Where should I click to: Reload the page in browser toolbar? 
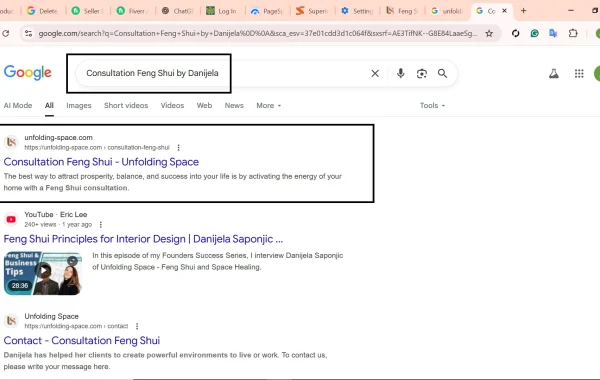6,34
